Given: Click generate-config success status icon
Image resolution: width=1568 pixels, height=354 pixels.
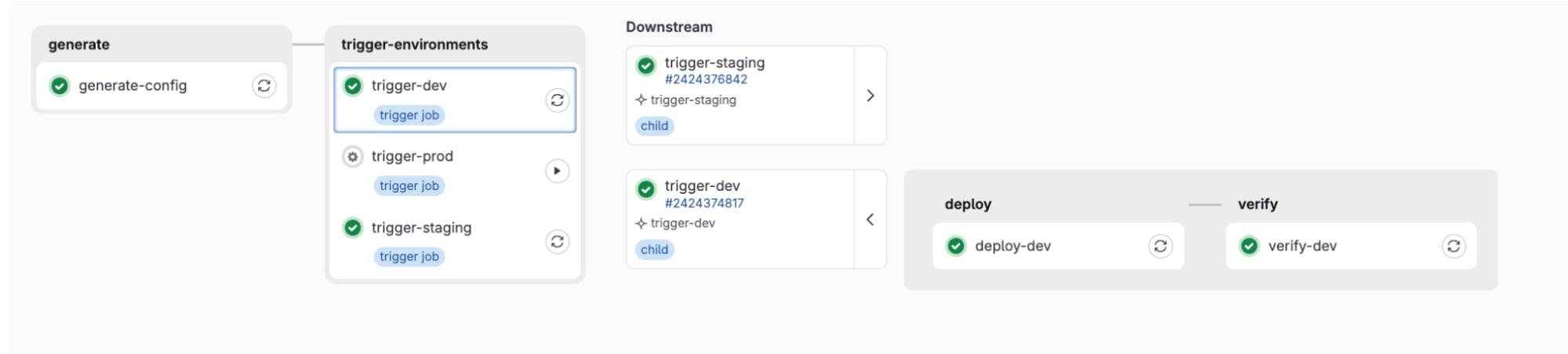Looking at the screenshot, I should [60, 86].
